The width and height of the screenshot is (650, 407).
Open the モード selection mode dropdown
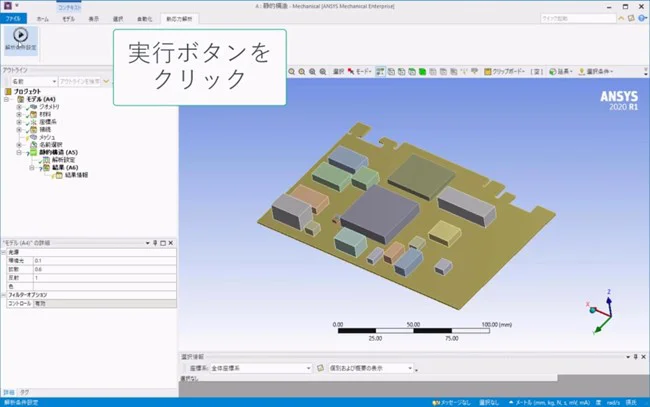tap(359, 72)
